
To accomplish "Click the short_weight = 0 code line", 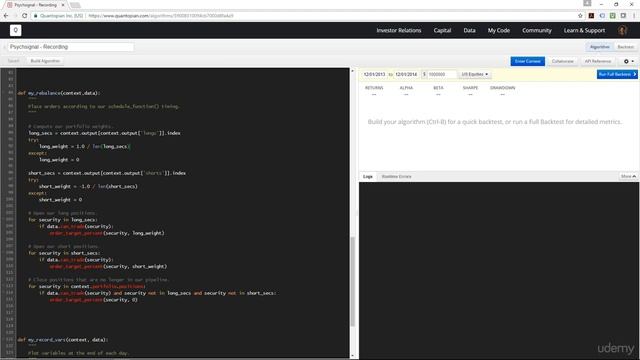I will click(x=60, y=200).
